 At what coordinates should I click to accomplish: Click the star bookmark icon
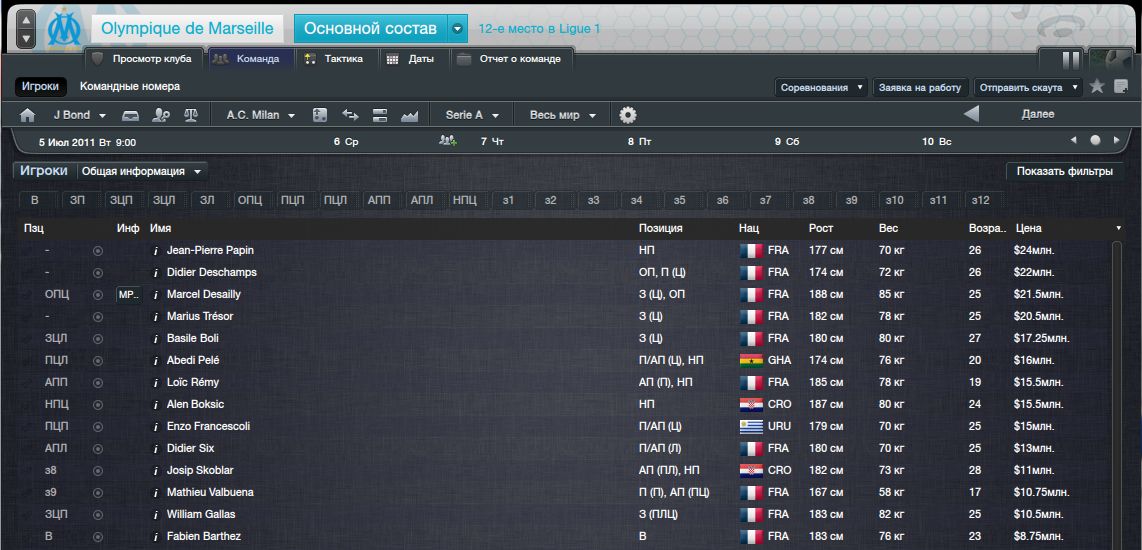click(1097, 87)
